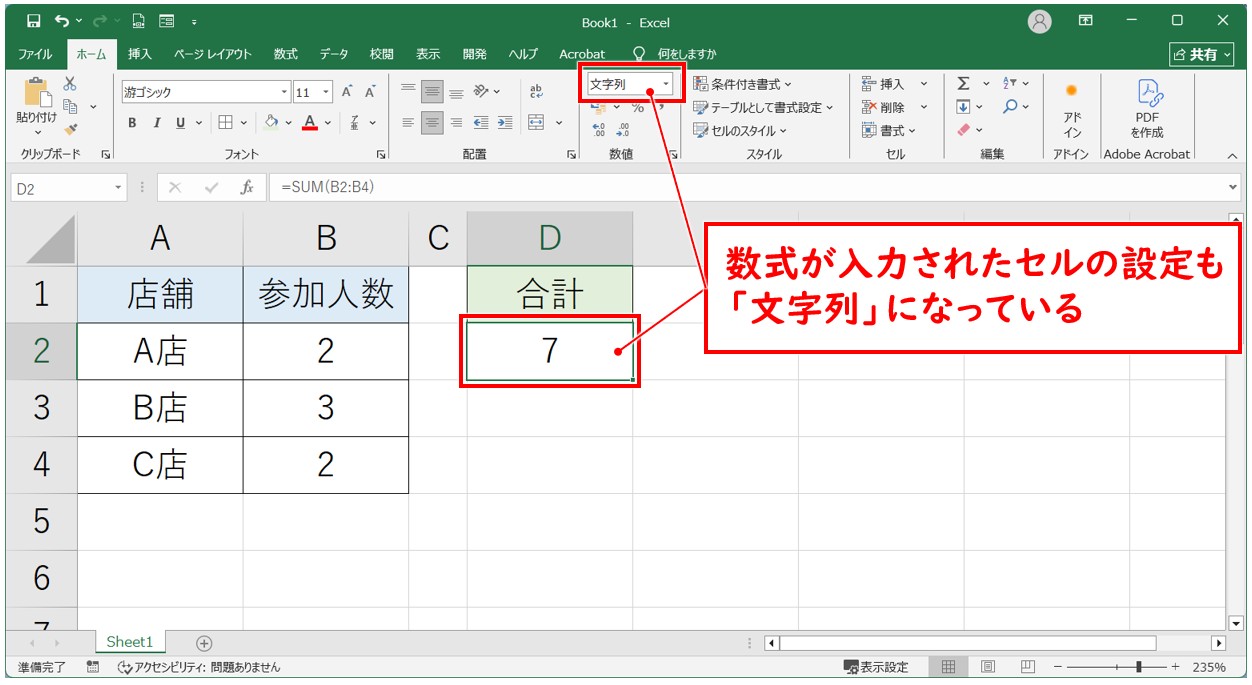Wrap text in the cell

pos(536,91)
